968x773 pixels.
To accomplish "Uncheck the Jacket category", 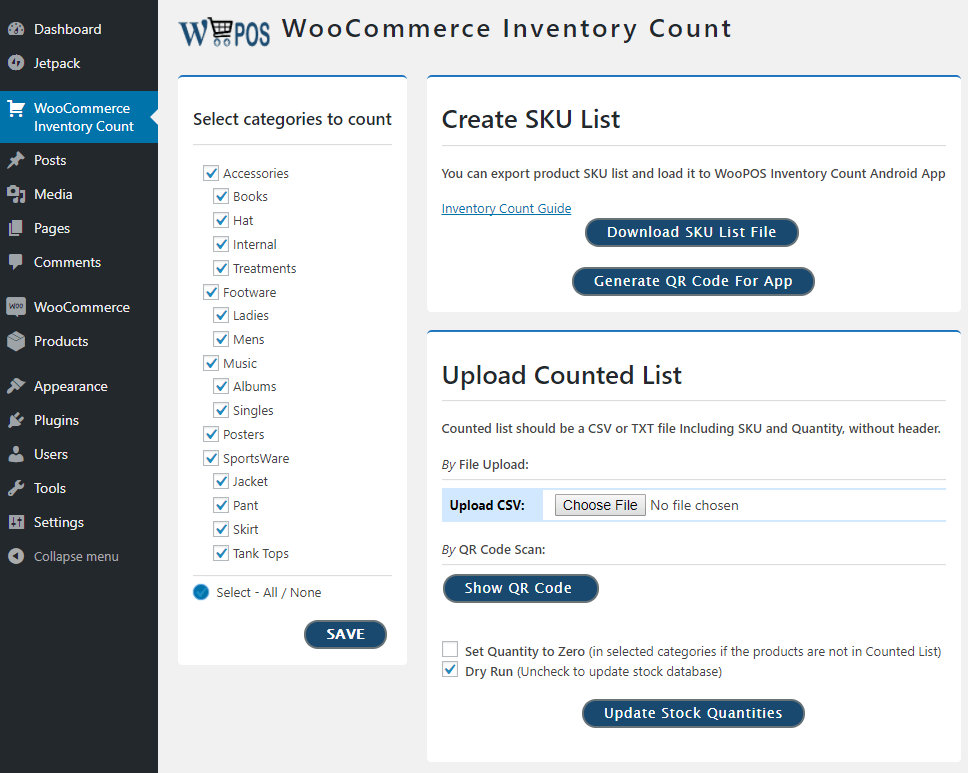I will click(221, 481).
